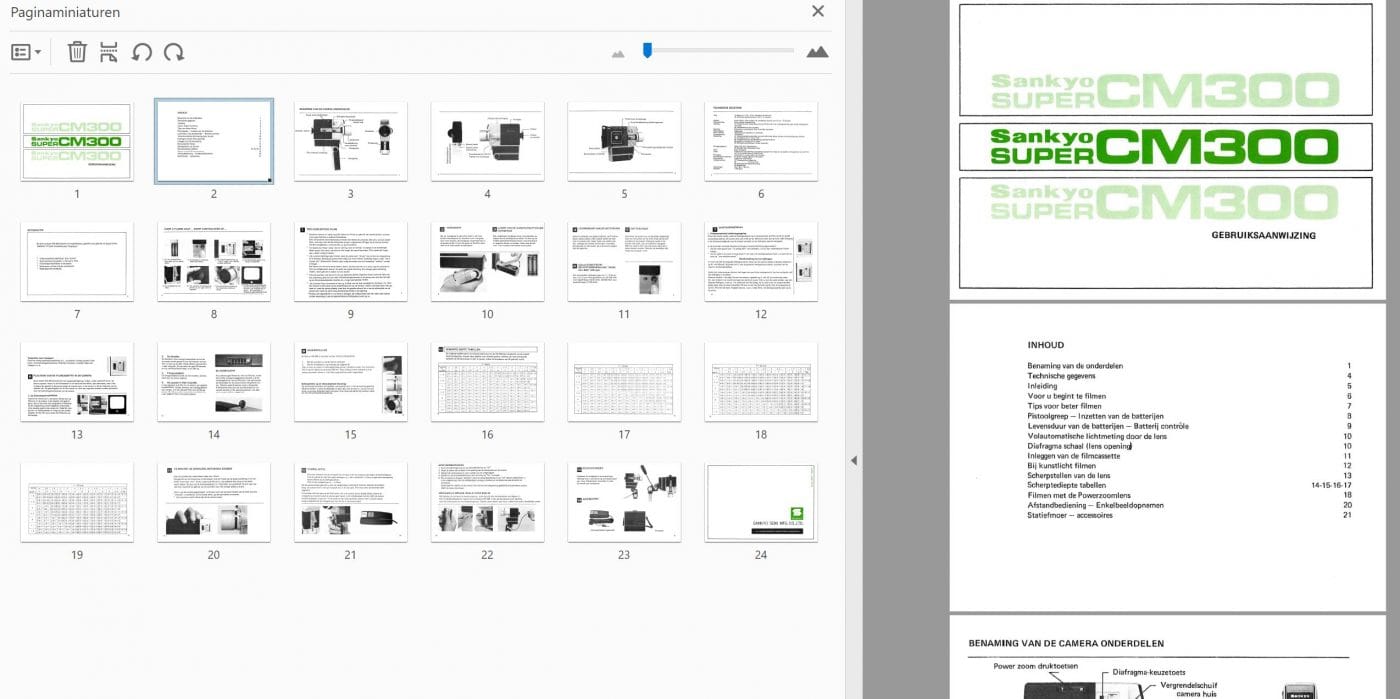1400x699 pixels.
Task: Rotate page clockwise
Action: click(174, 52)
